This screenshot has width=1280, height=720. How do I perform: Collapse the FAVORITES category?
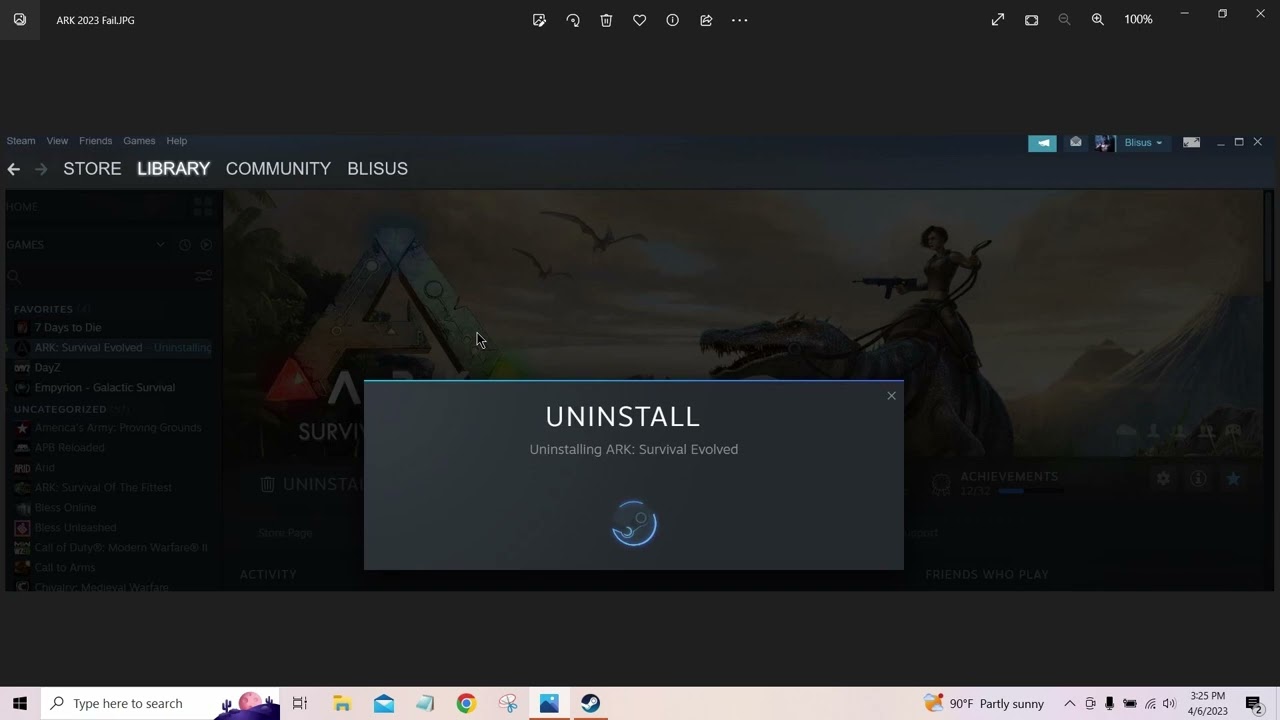tap(43, 310)
